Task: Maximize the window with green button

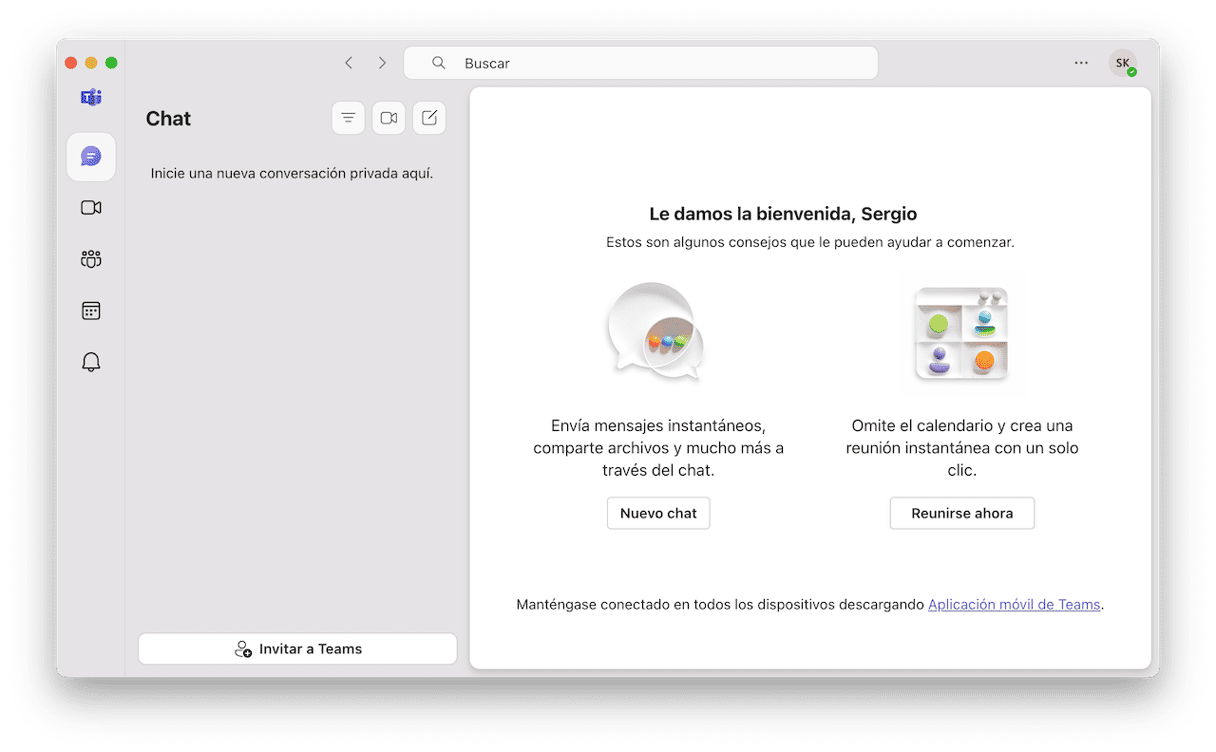Action: [111, 63]
